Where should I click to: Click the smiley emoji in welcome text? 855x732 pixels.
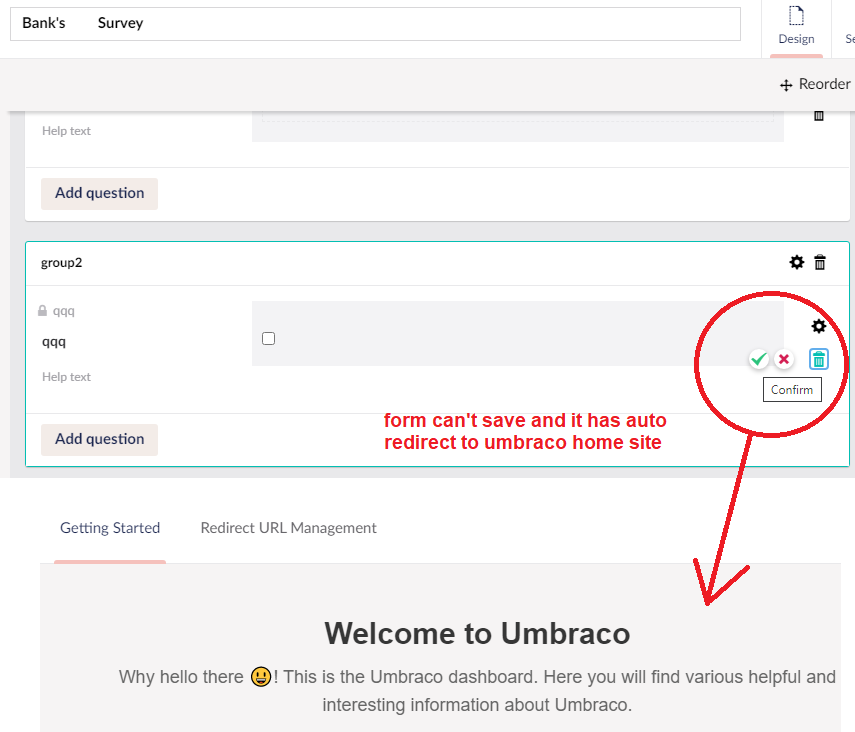[x=261, y=677]
